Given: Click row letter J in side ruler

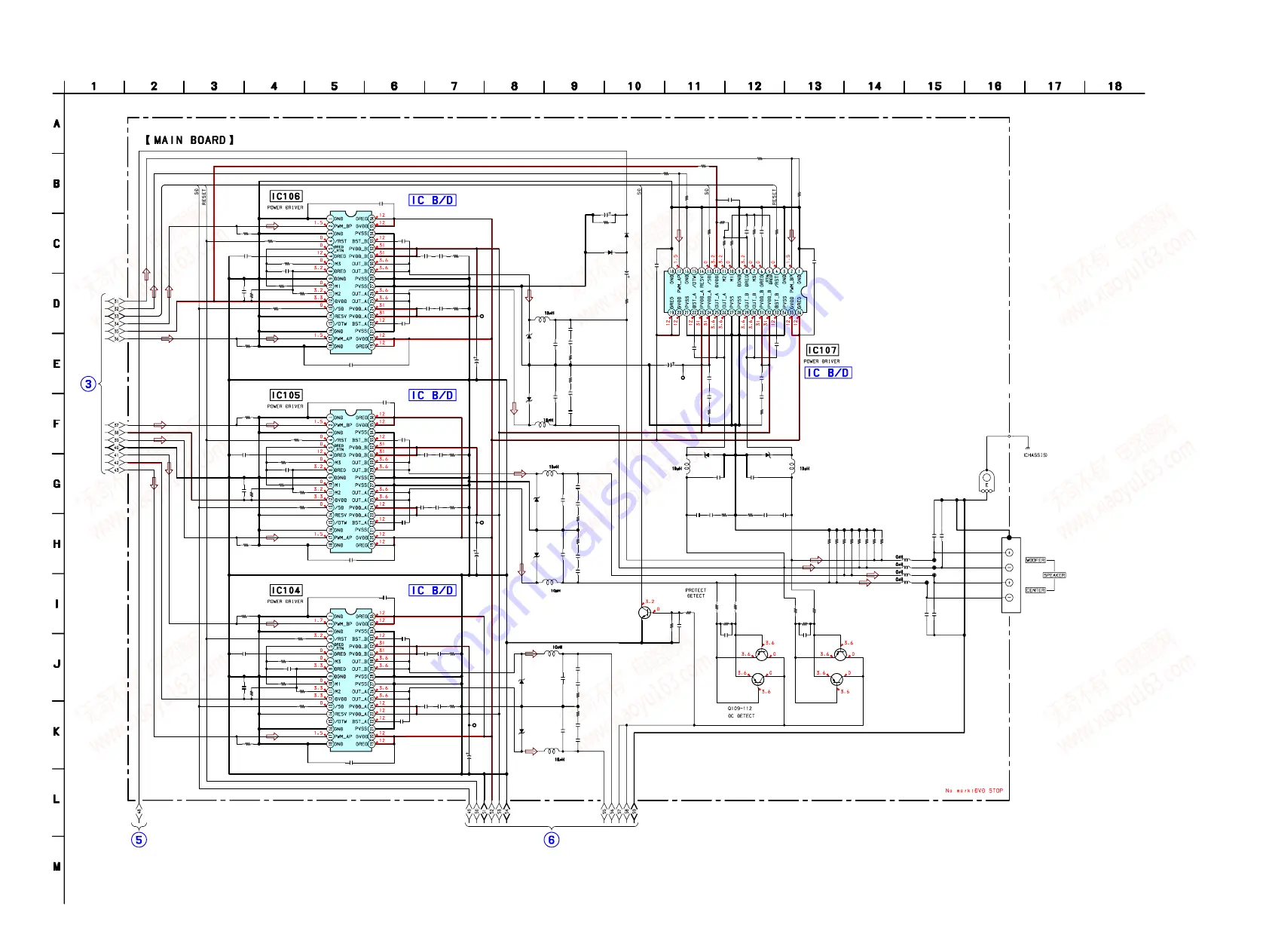Looking at the screenshot, I should [x=57, y=664].
